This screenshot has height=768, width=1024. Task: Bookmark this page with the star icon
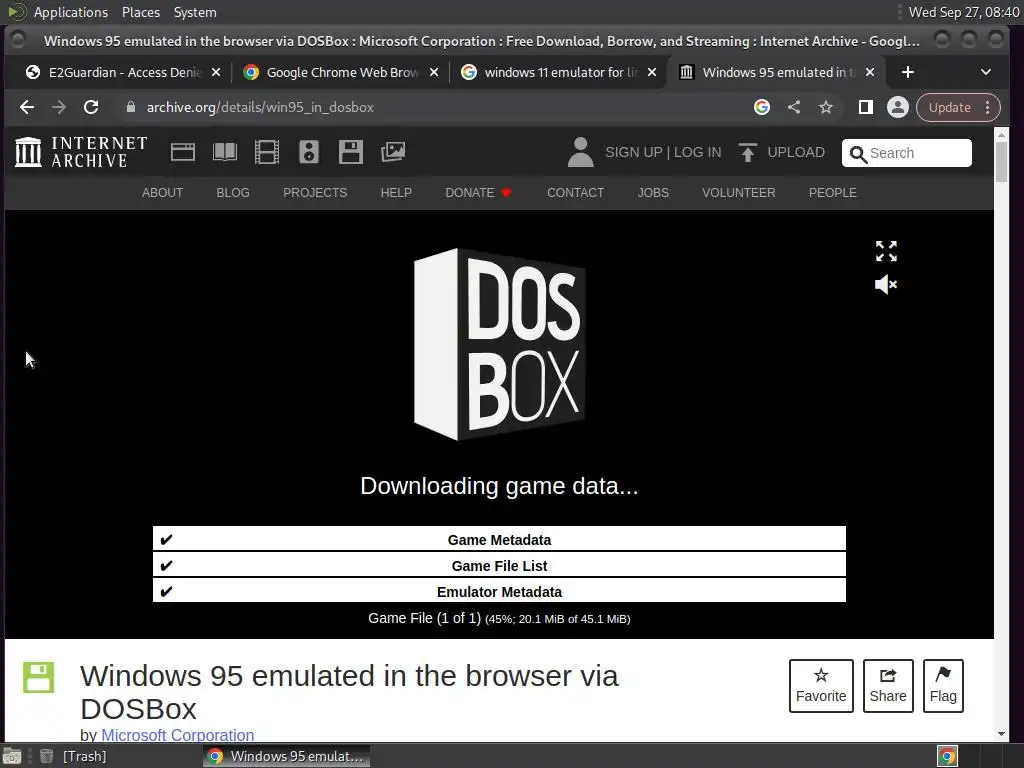(x=826, y=107)
